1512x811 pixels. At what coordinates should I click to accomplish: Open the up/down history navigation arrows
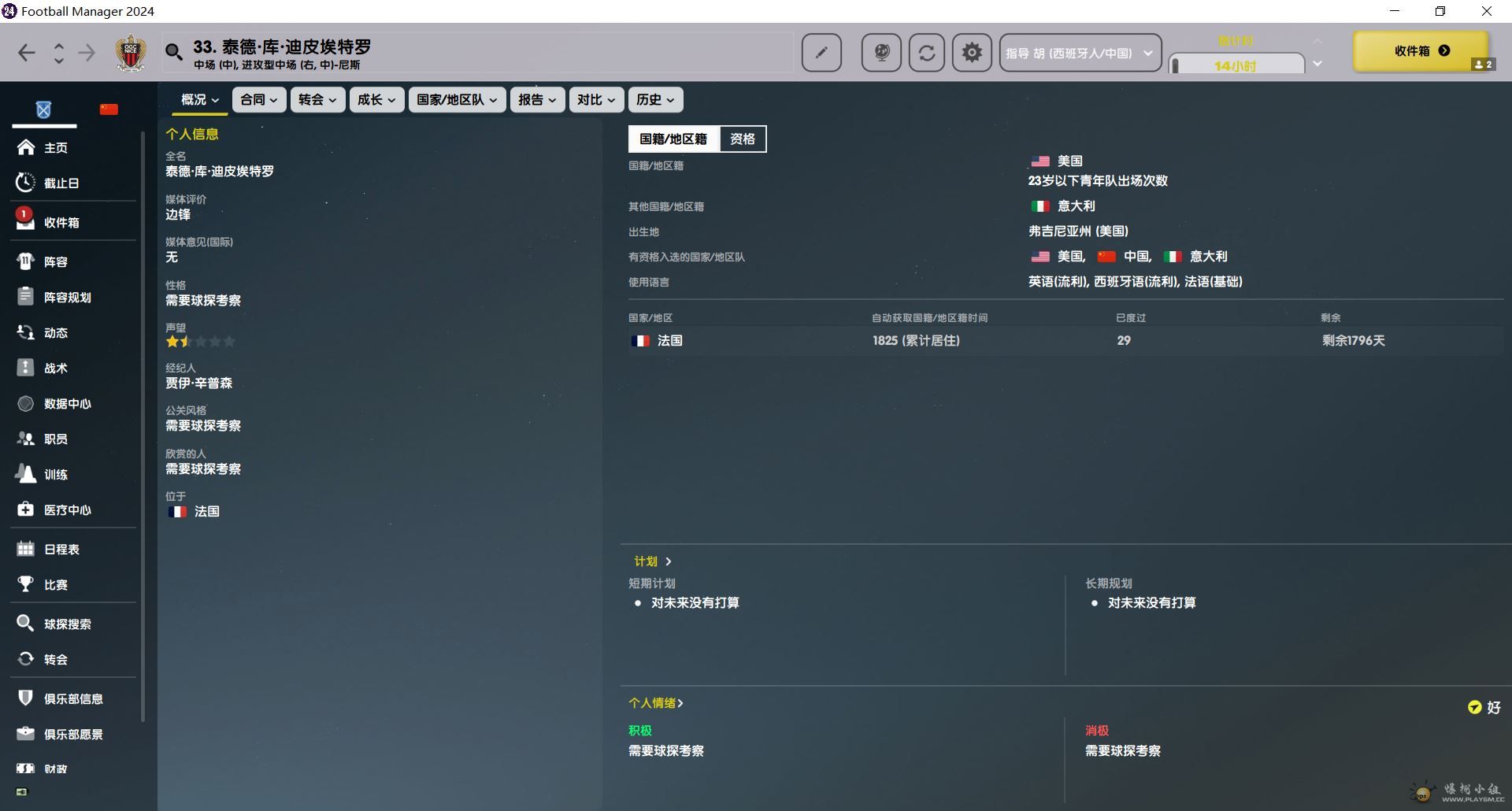pyautogui.click(x=58, y=53)
